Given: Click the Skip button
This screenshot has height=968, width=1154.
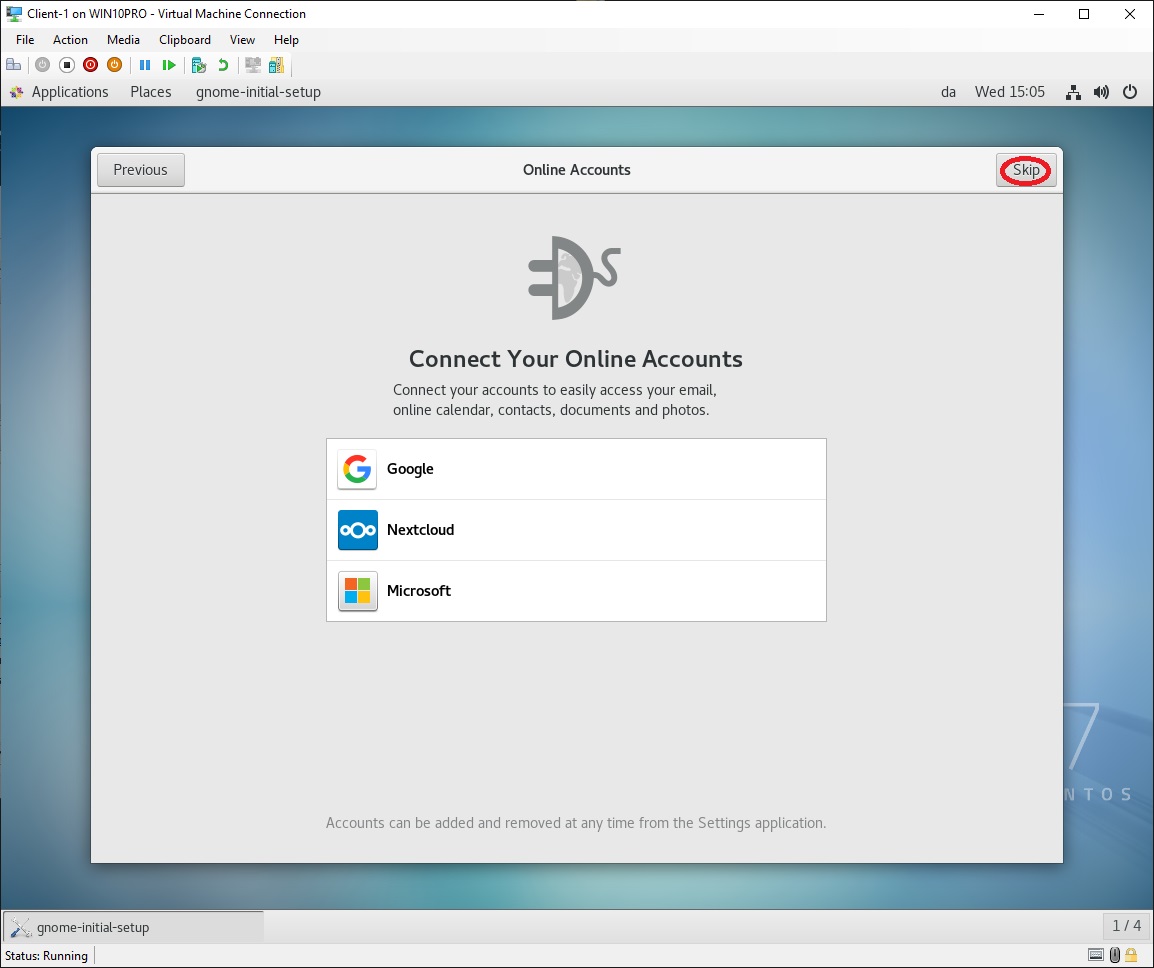Looking at the screenshot, I should (x=1026, y=170).
